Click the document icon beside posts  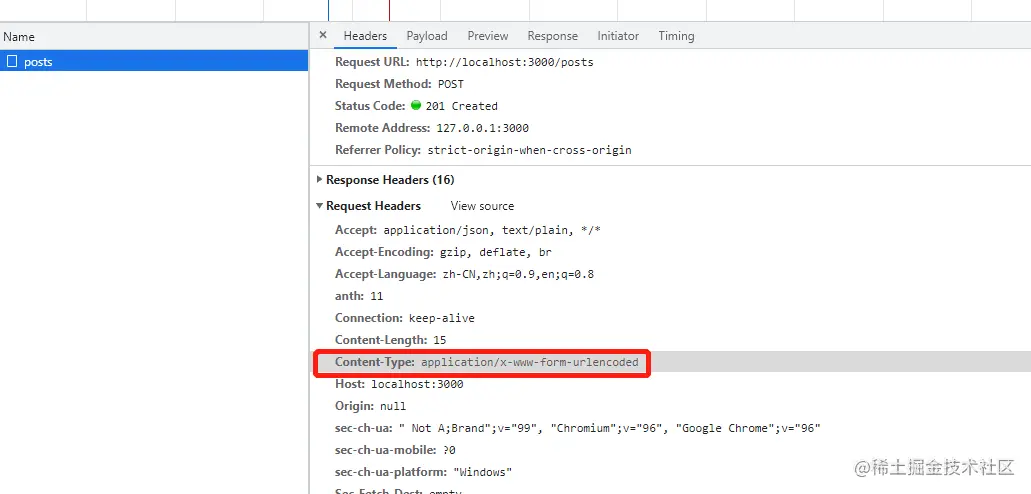12,62
